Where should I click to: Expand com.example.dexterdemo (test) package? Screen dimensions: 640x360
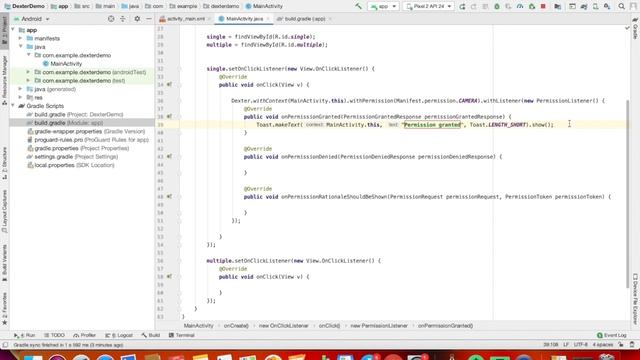coord(29,81)
